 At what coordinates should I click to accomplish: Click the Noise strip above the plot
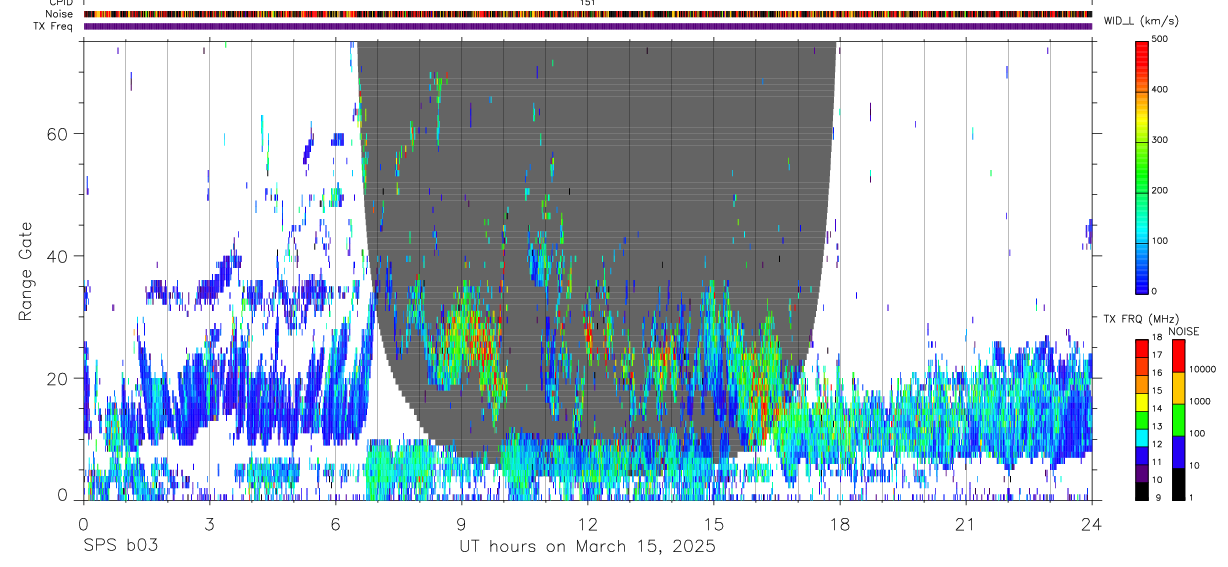tap(588, 14)
